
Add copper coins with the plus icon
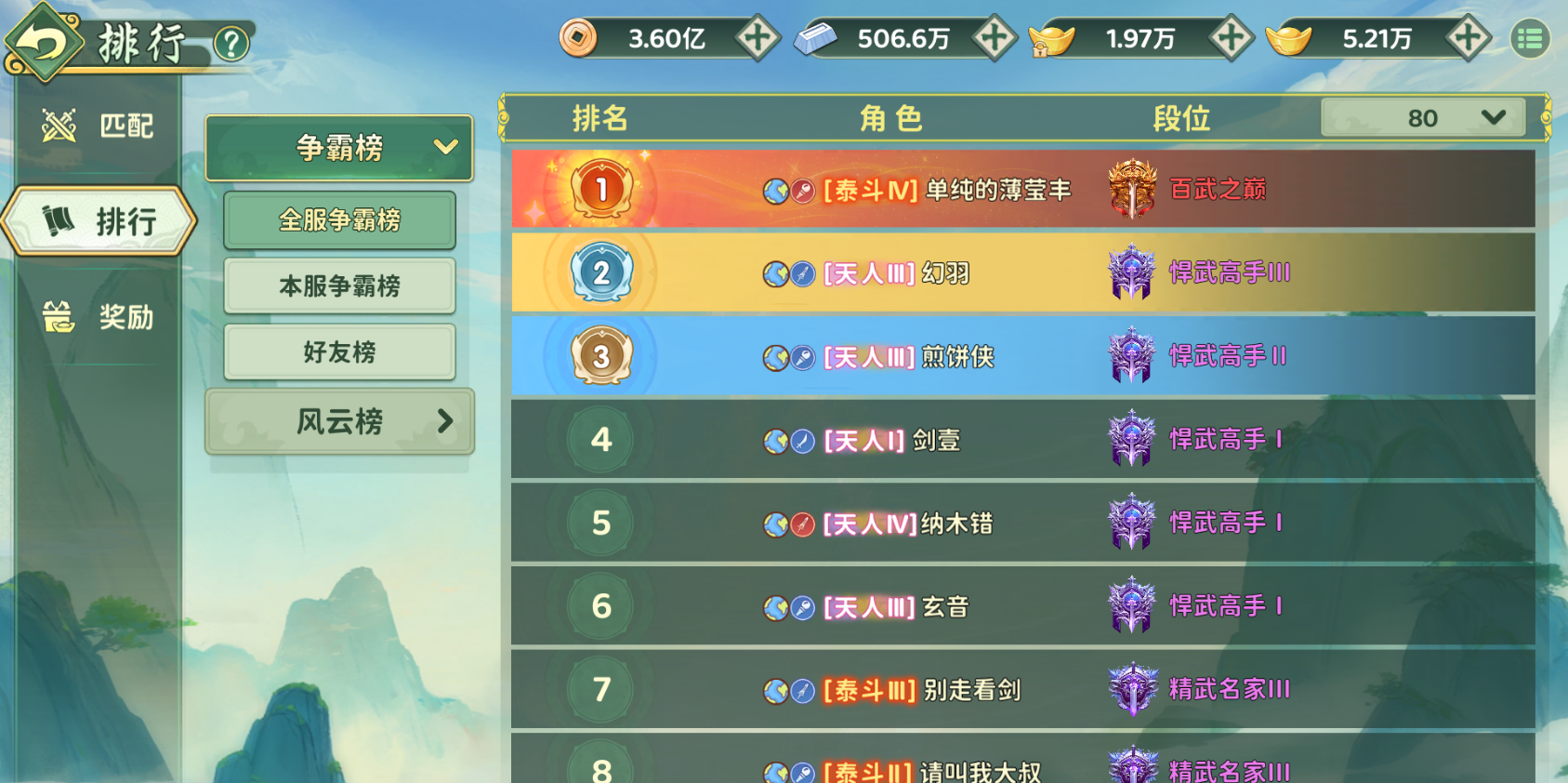coord(758,39)
